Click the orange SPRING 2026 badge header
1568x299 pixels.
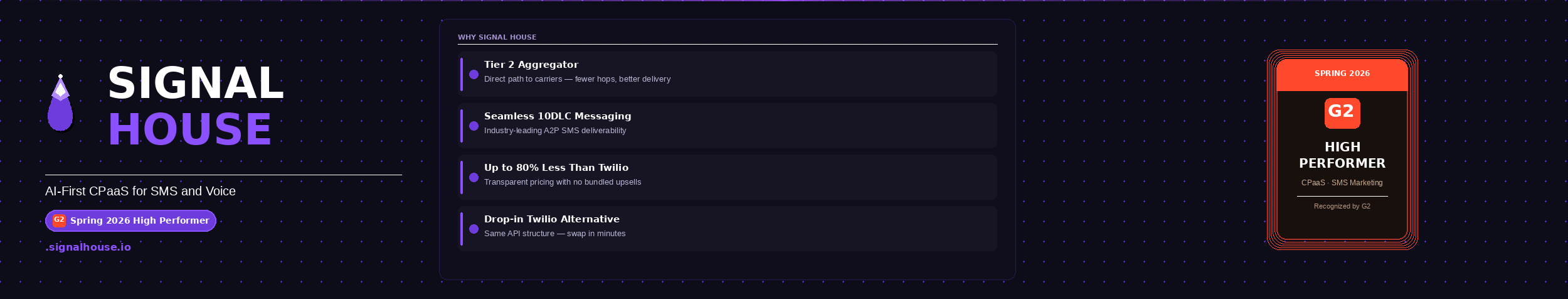[x=1342, y=74]
